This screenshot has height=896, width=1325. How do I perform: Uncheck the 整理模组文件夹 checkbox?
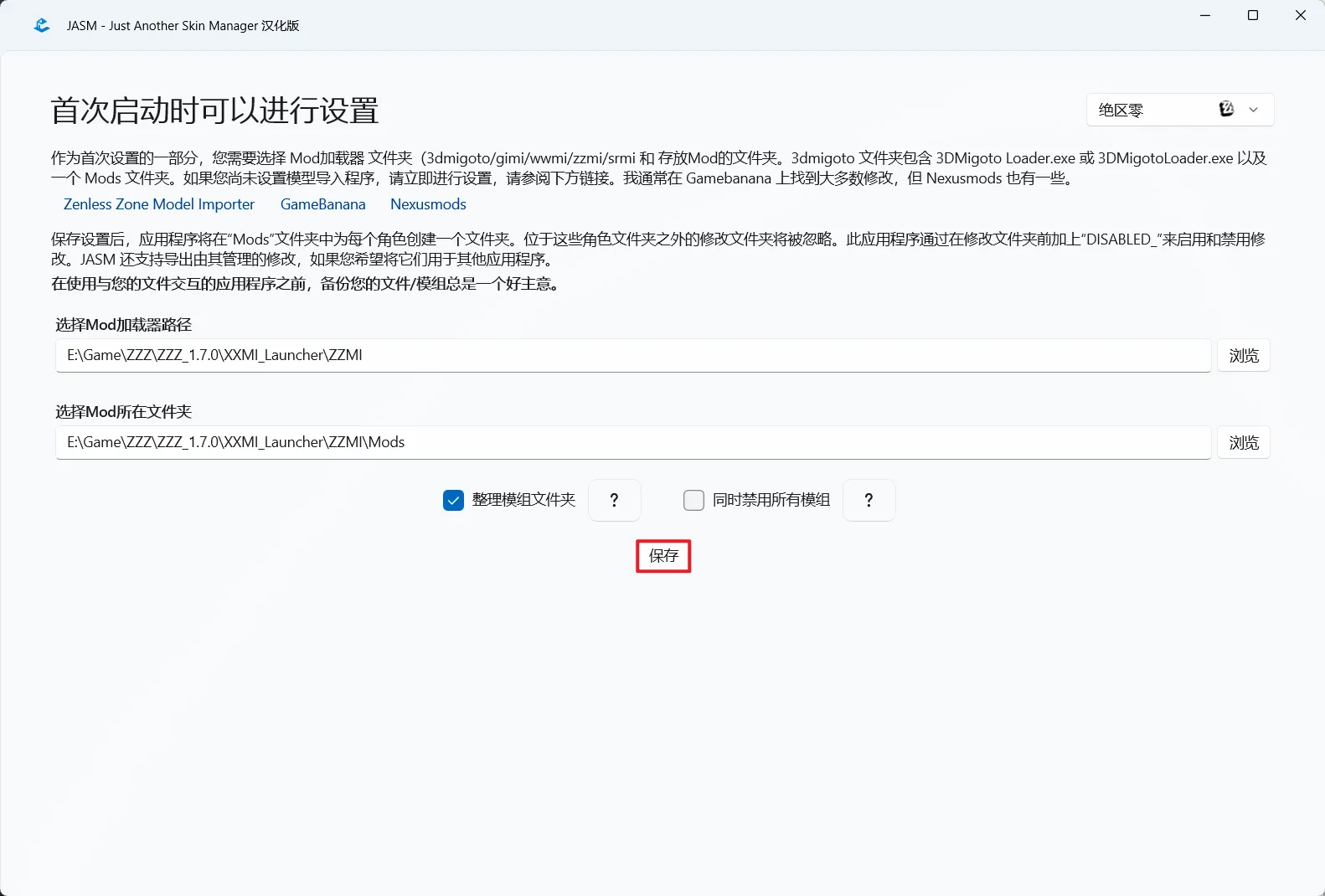click(x=453, y=500)
